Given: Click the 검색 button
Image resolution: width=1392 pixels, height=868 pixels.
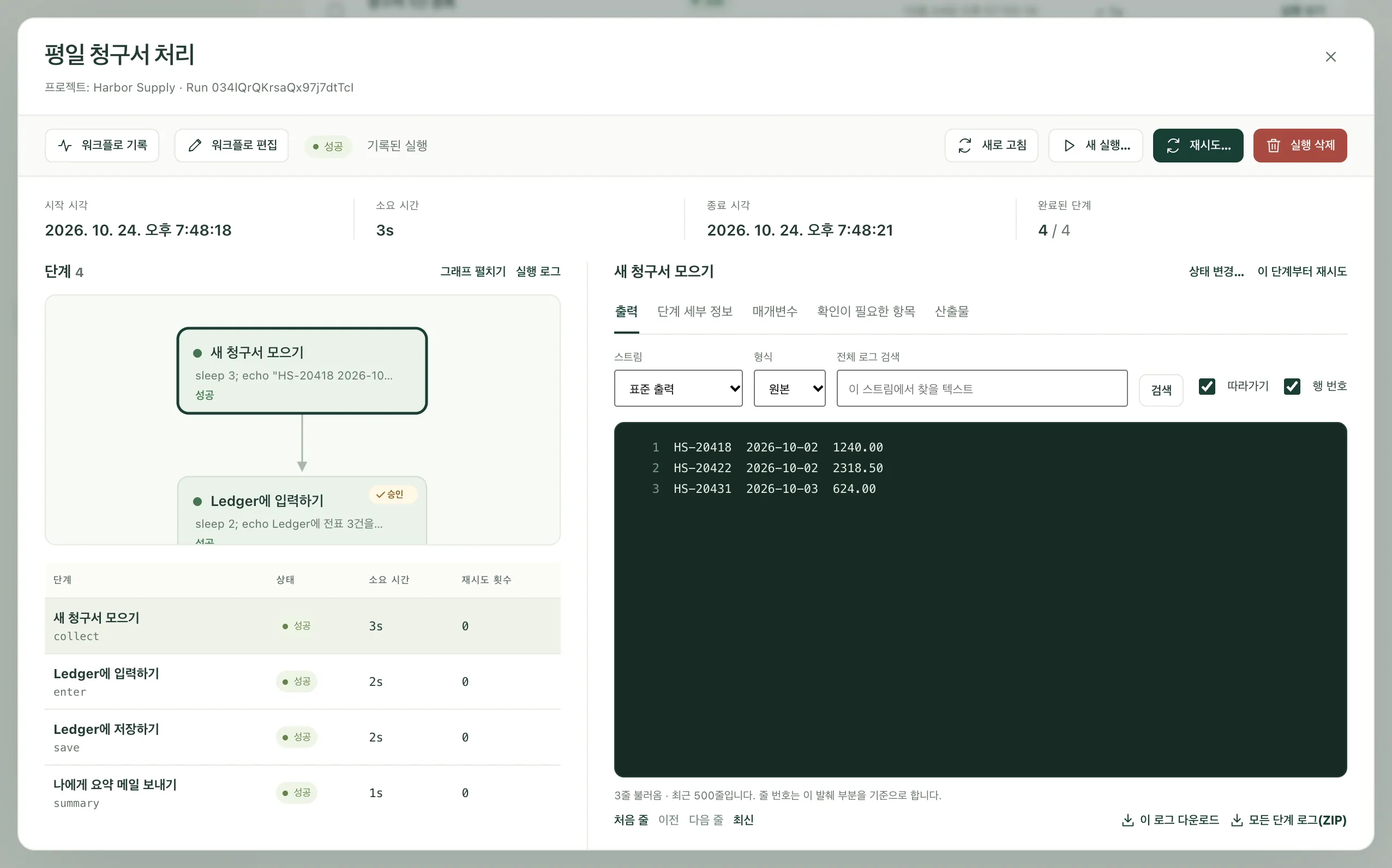Looking at the screenshot, I should point(1161,390).
